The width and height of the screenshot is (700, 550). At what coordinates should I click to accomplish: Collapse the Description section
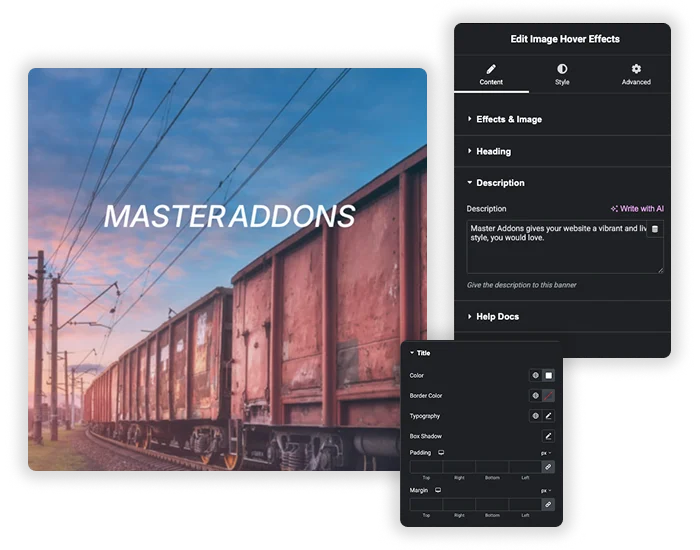(x=562, y=183)
